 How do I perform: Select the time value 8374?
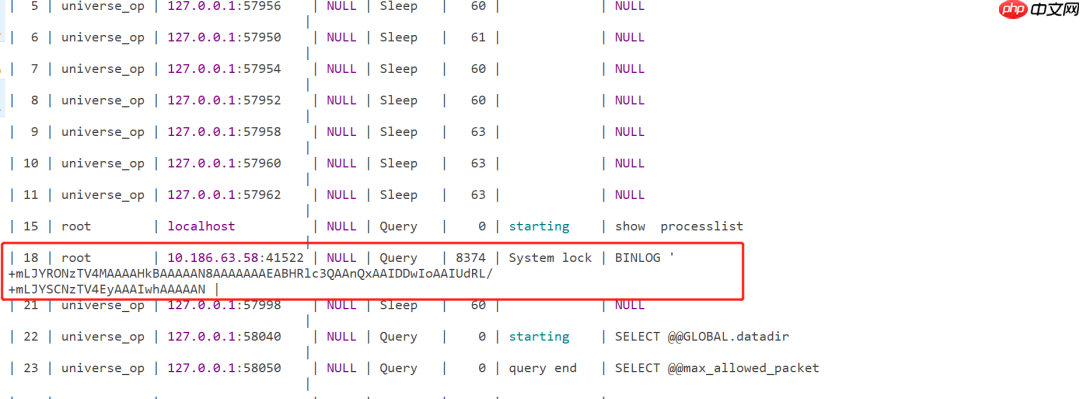(471, 258)
